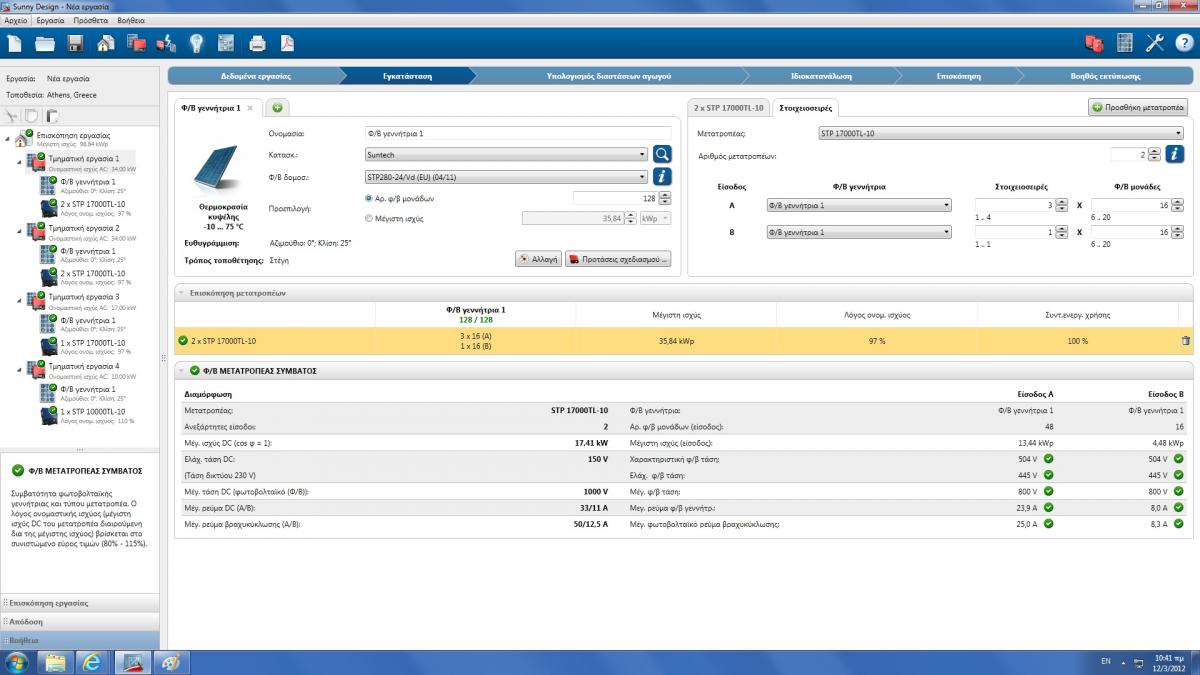Select the 'Μέγιστη ισχύς' radio button
Viewport: 1200px width, 675px height.
369,217
